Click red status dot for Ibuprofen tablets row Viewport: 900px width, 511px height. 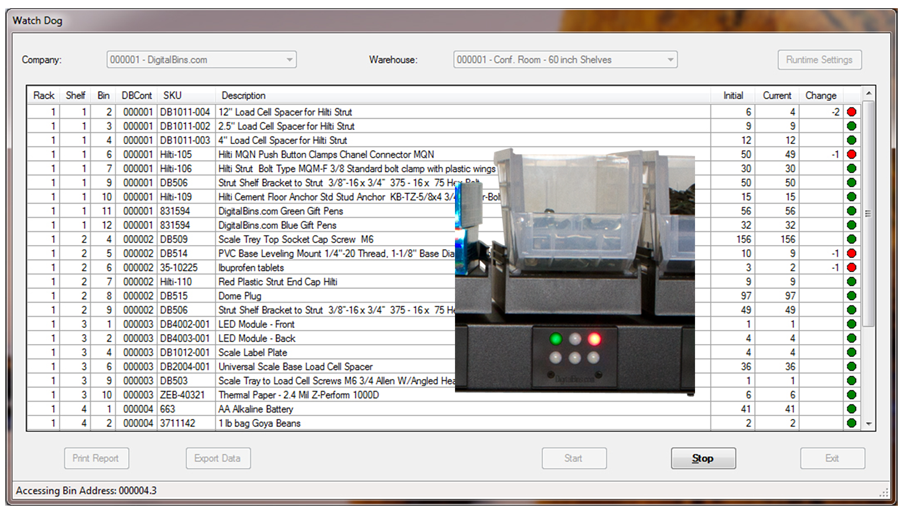851,268
